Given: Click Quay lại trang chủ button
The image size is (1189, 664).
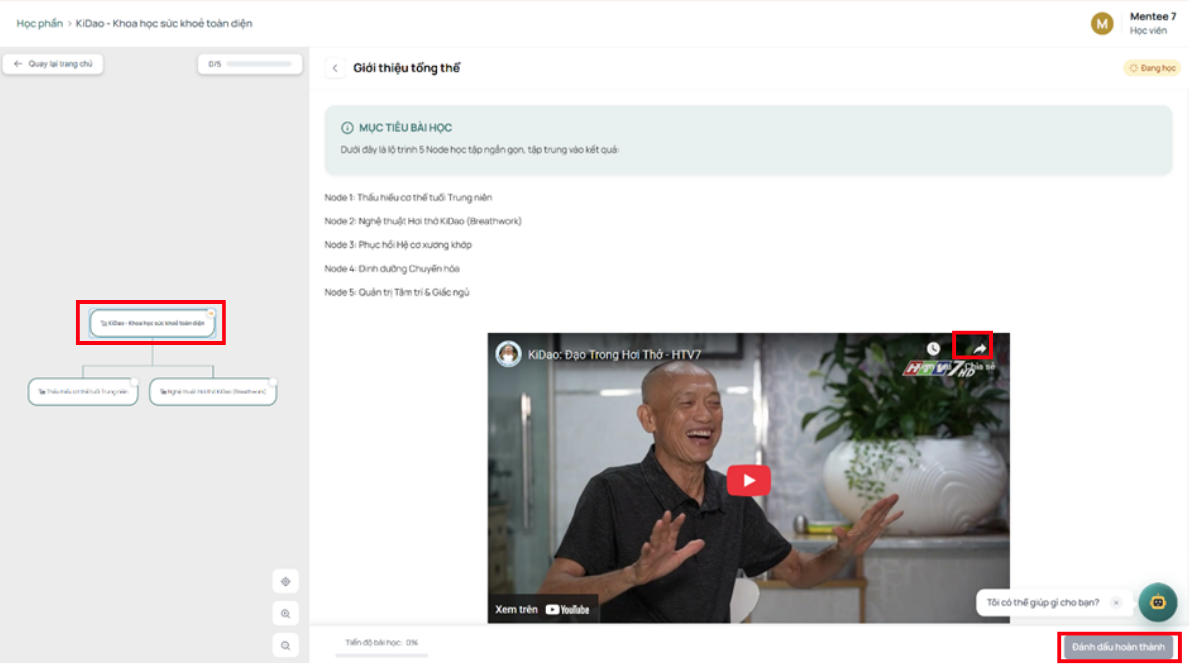Looking at the screenshot, I should 53,64.
